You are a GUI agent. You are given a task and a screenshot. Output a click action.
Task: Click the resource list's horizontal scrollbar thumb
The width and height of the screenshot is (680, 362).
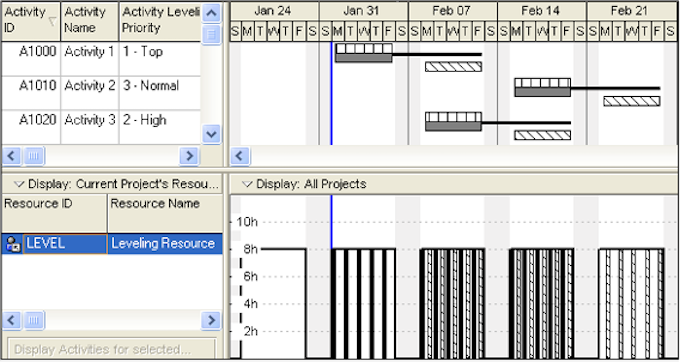coord(34,320)
